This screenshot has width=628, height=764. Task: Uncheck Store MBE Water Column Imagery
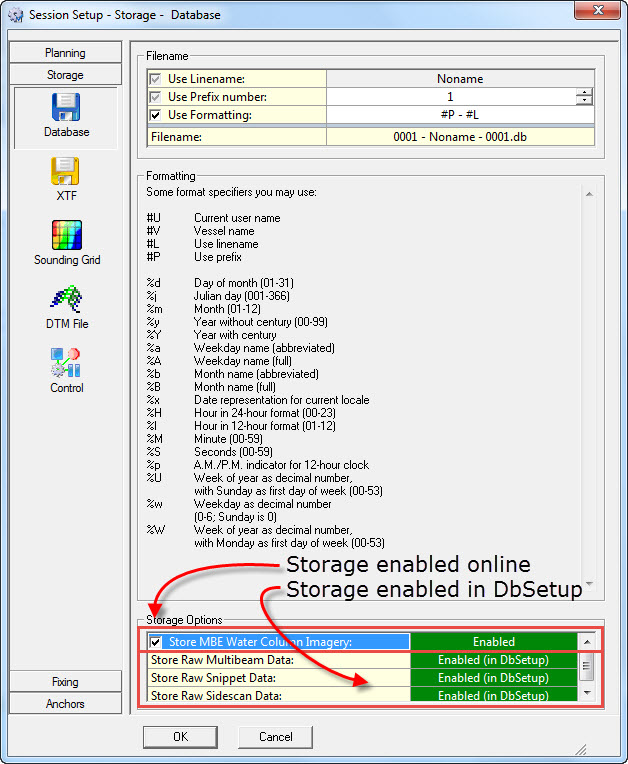155,642
